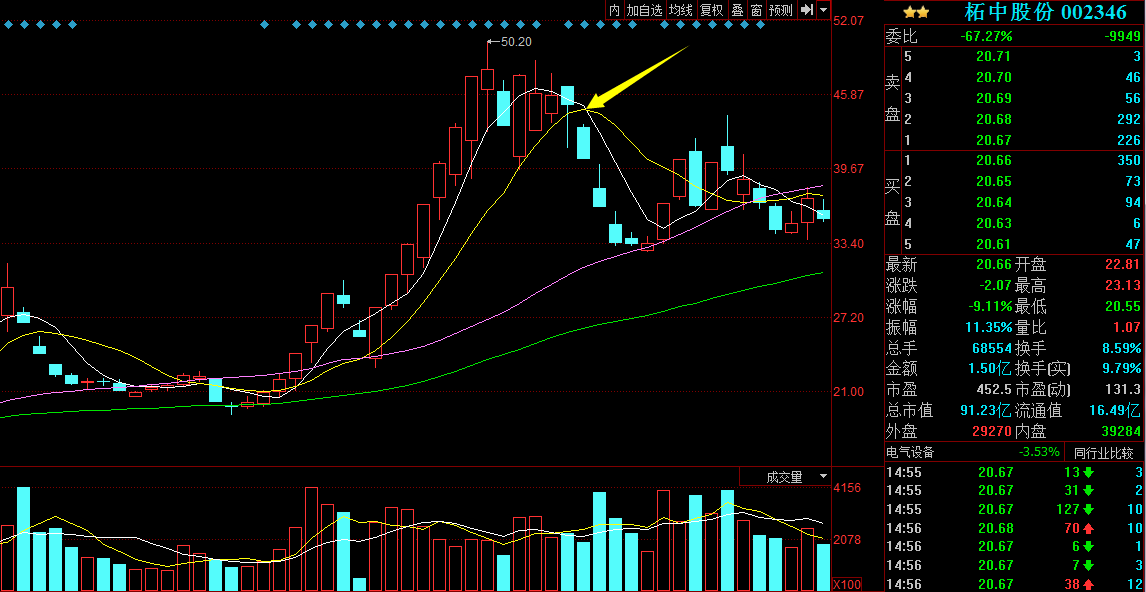
Task: Click the X100 volume scale label
Action: [x=848, y=583]
